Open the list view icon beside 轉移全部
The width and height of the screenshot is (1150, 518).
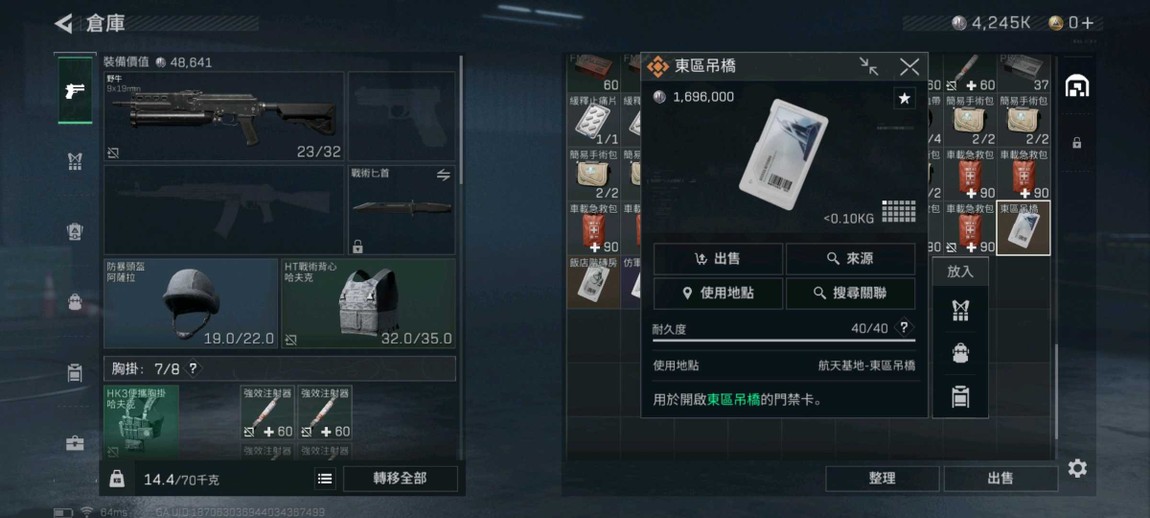325,479
